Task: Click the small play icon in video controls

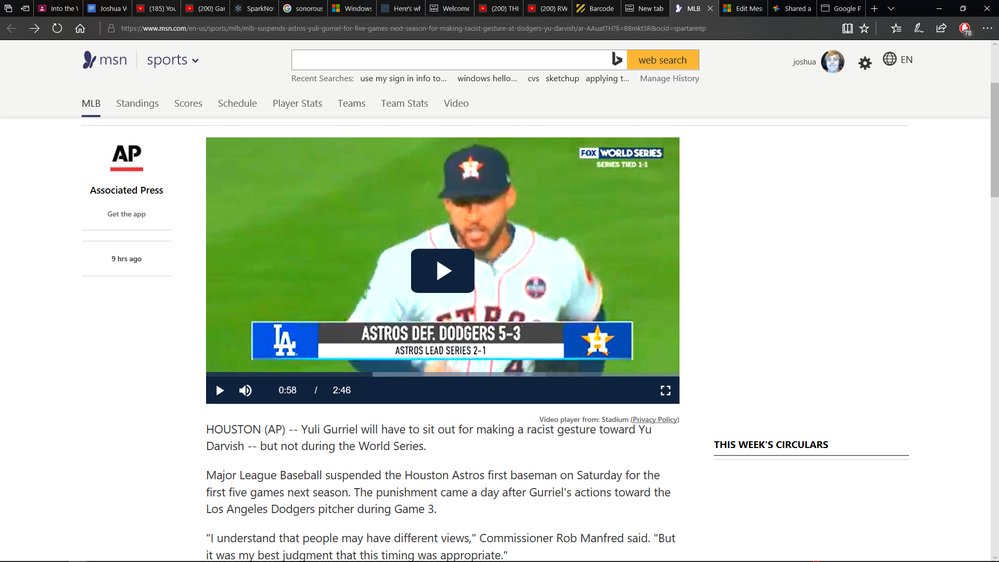Action: 220,391
